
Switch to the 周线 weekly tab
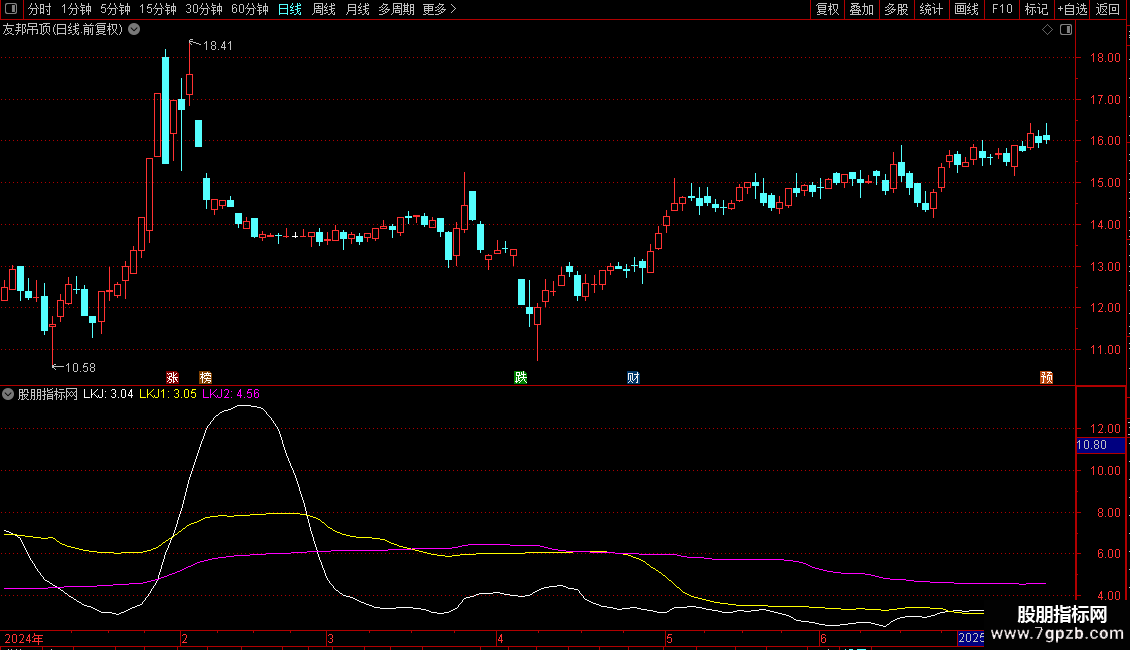tap(324, 9)
